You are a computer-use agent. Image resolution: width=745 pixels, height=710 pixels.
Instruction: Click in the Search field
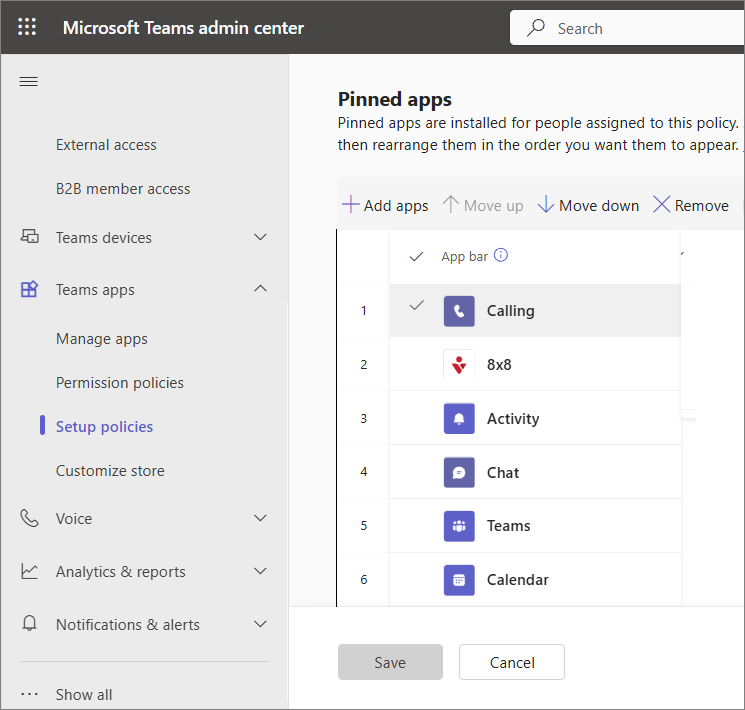point(640,28)
